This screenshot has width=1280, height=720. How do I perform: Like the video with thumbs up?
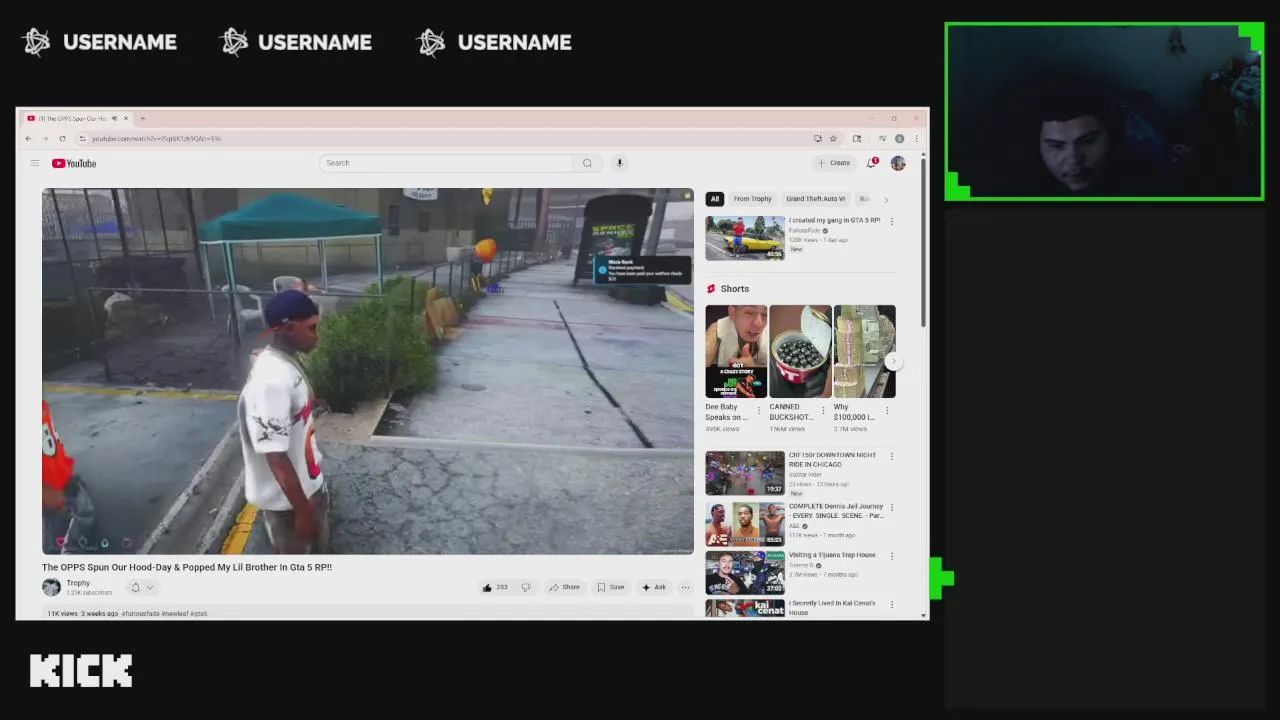494,587
